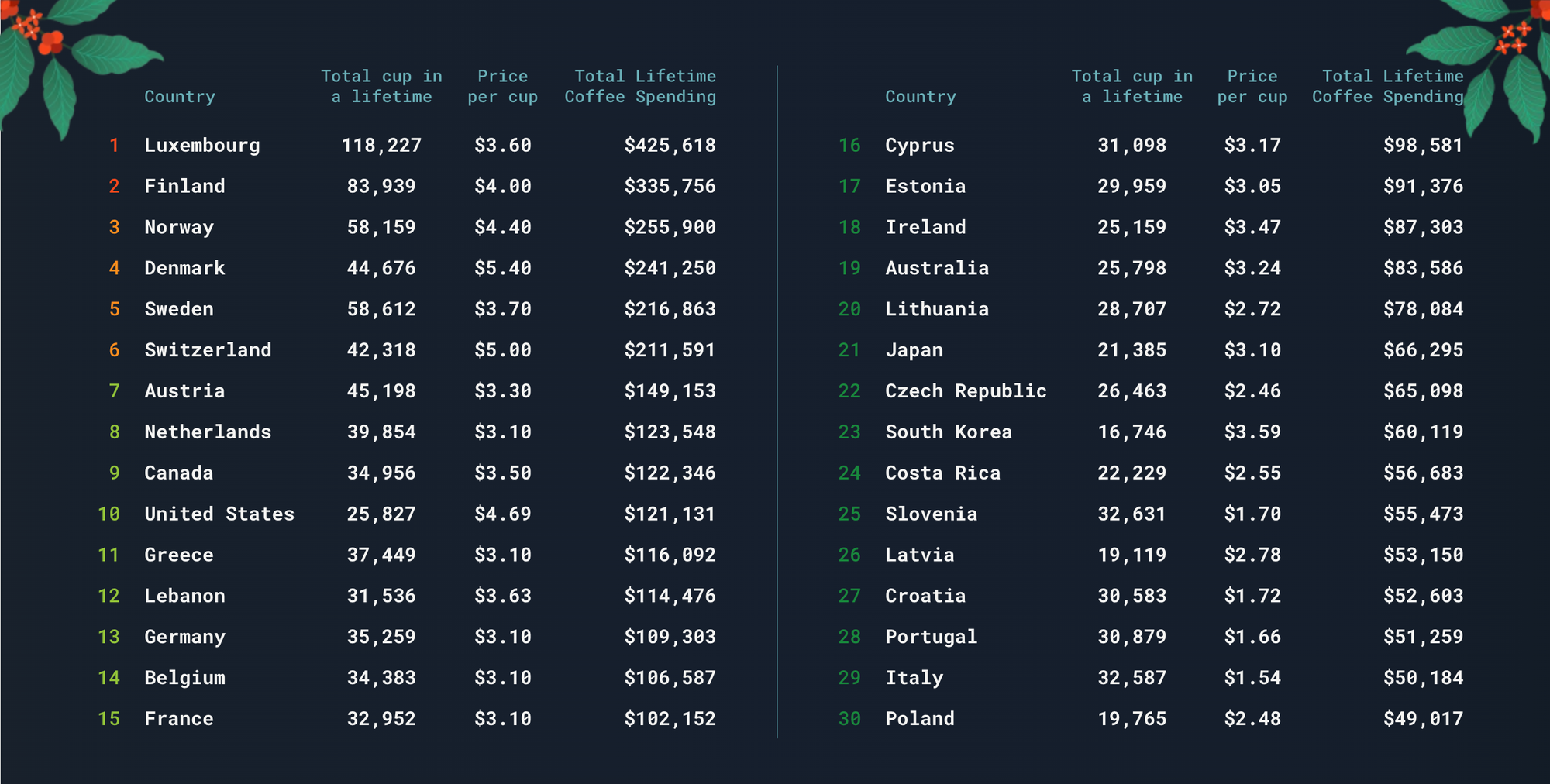Click Italy's 32,587 total cups value
This screenshot has width=1550, height=784.
1131,678
